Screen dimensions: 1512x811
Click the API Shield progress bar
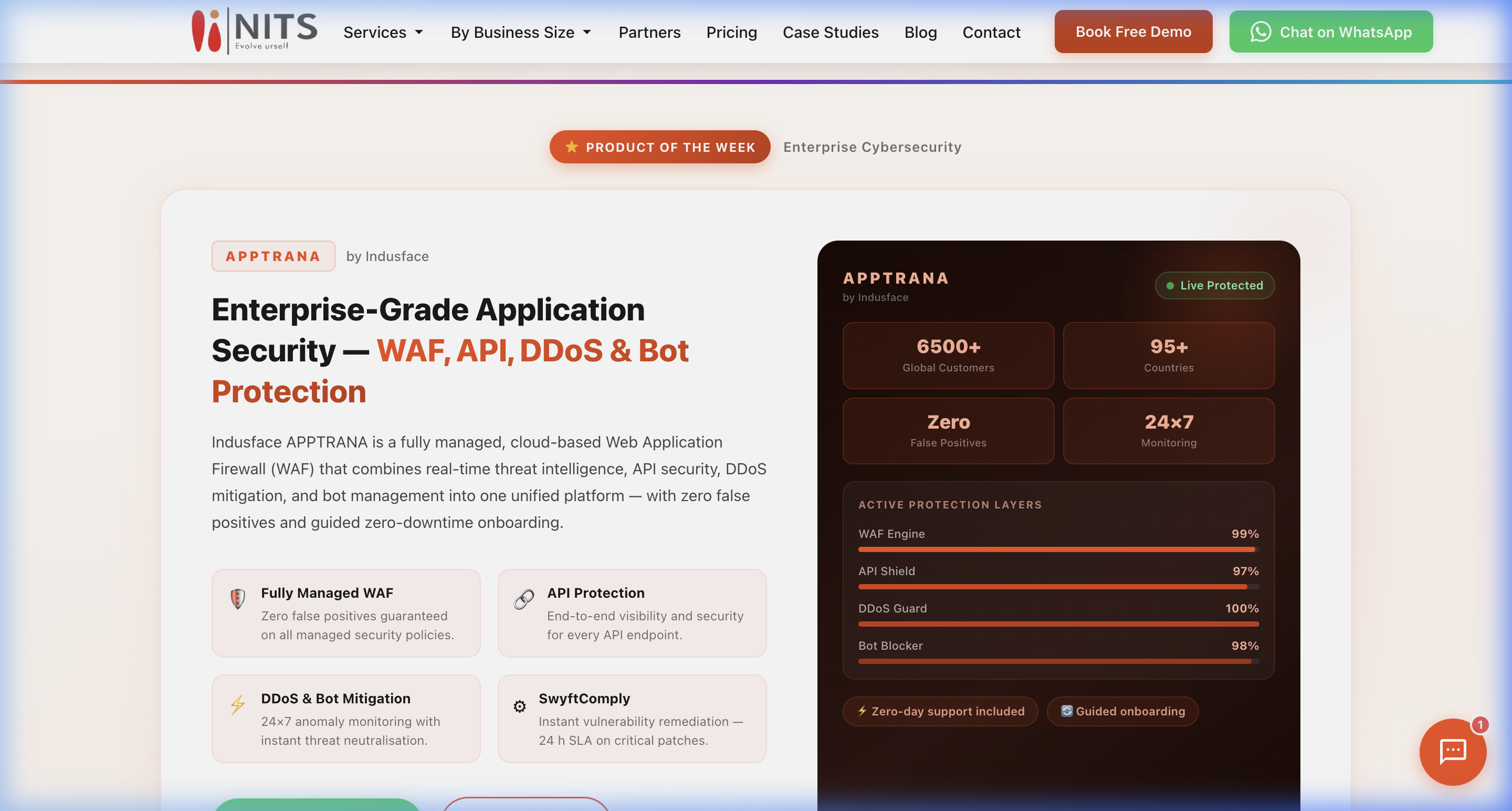[x=1058, y=587]
